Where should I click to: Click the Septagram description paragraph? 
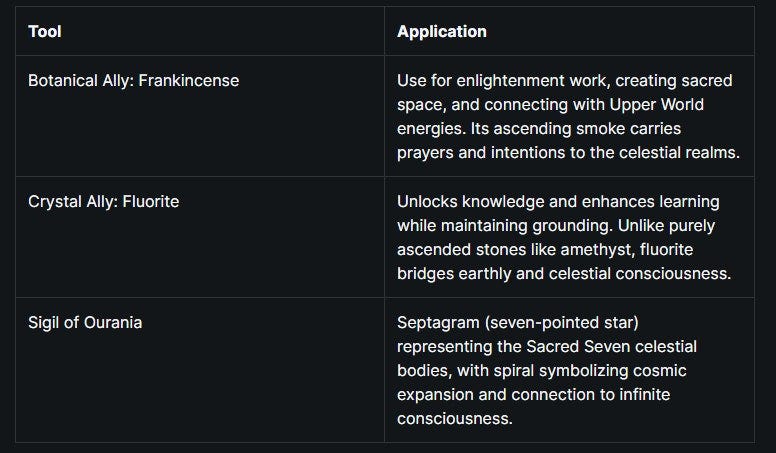click(x=546, y=370)
